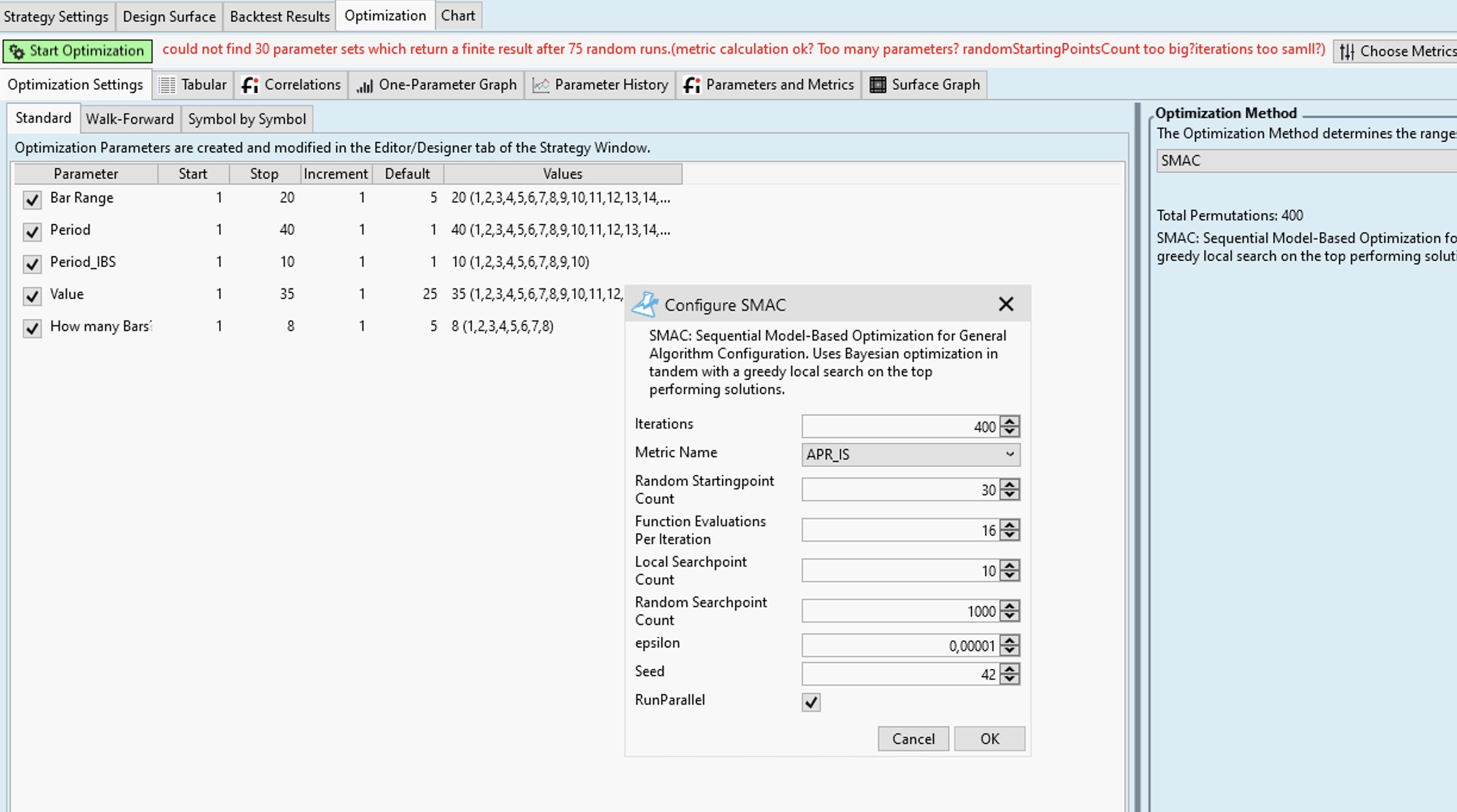This screenshot has width=1457, height=812.
Task: Decrease the Seed value with down arrow
Action: coord(1009,679)
